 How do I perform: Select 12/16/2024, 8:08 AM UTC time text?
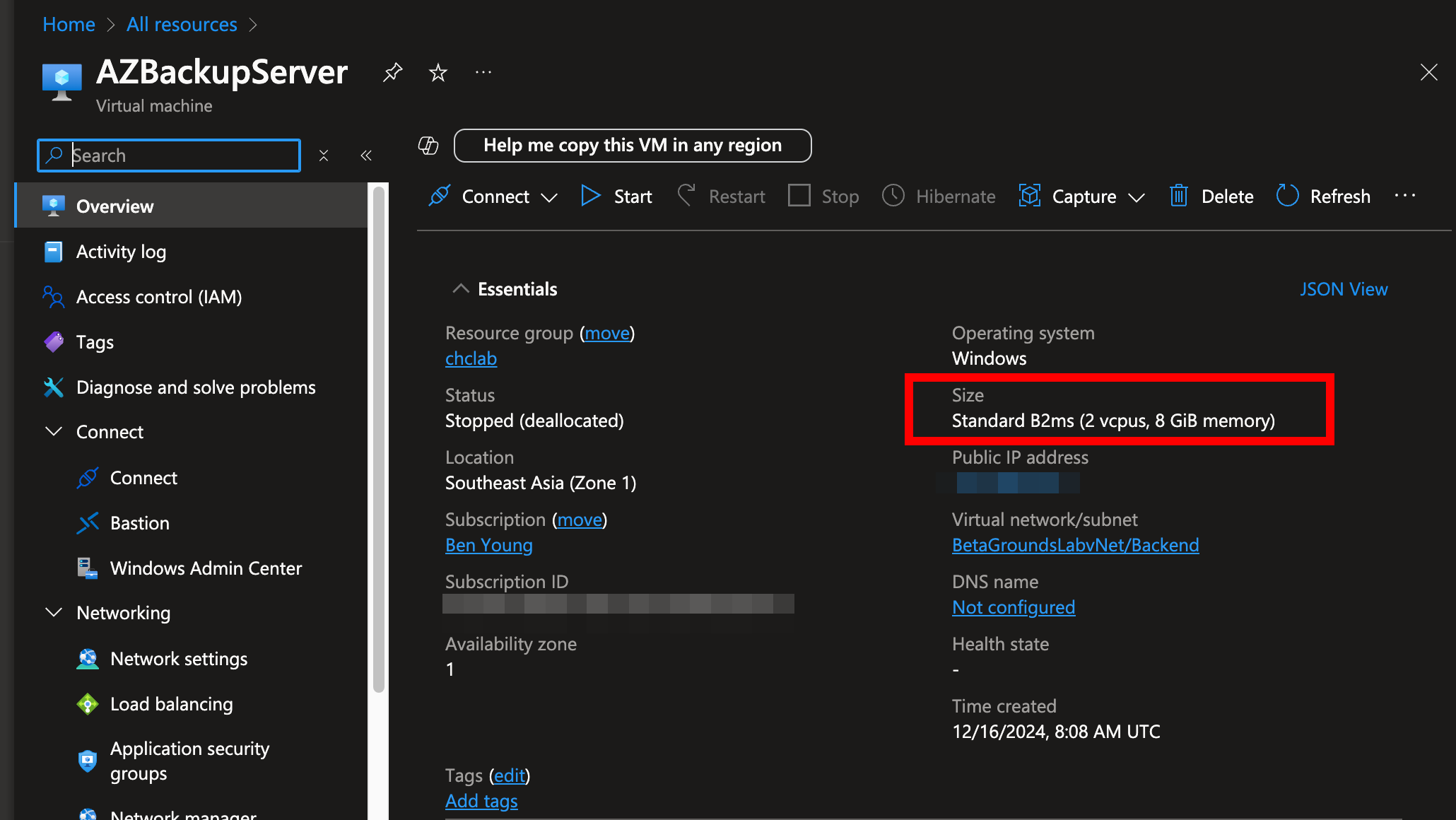[1056, 732]
